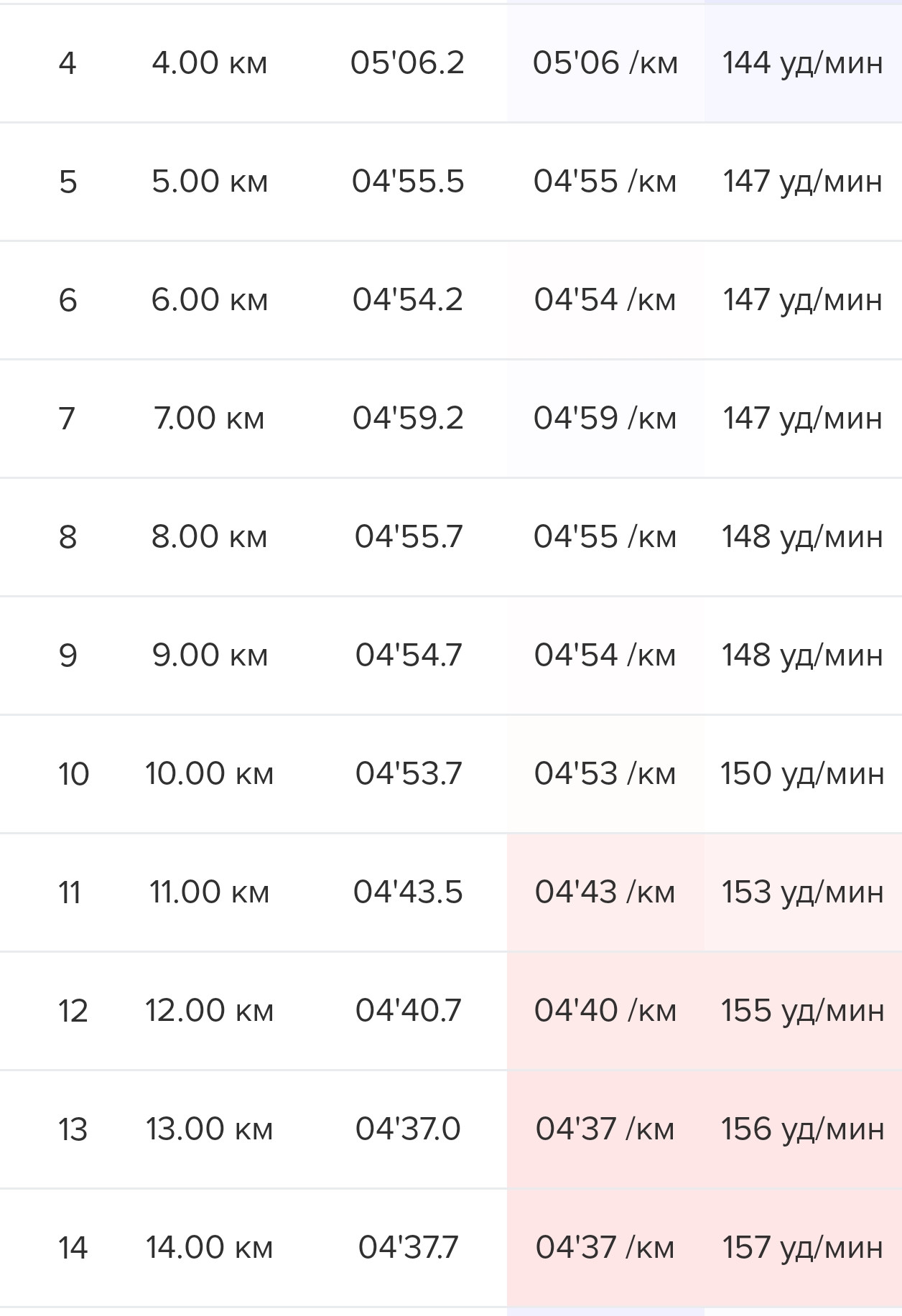Select lap time 04'37.7 in lap 14
The height and width of the screenshot is (1316, 902).
[x=408, y=1248]
